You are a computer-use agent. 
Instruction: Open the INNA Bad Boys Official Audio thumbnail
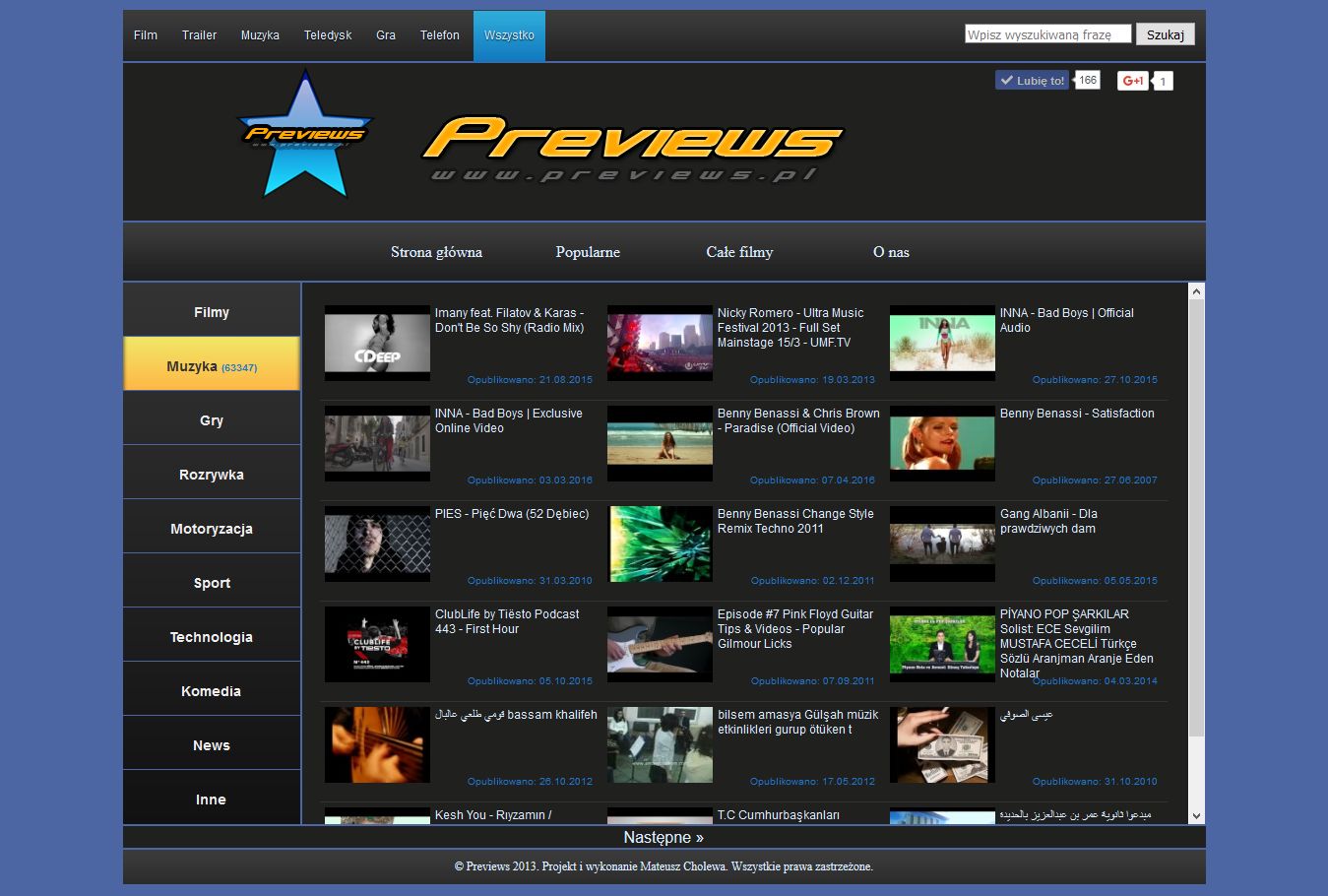pyautogui.click(x=942, y=343)
